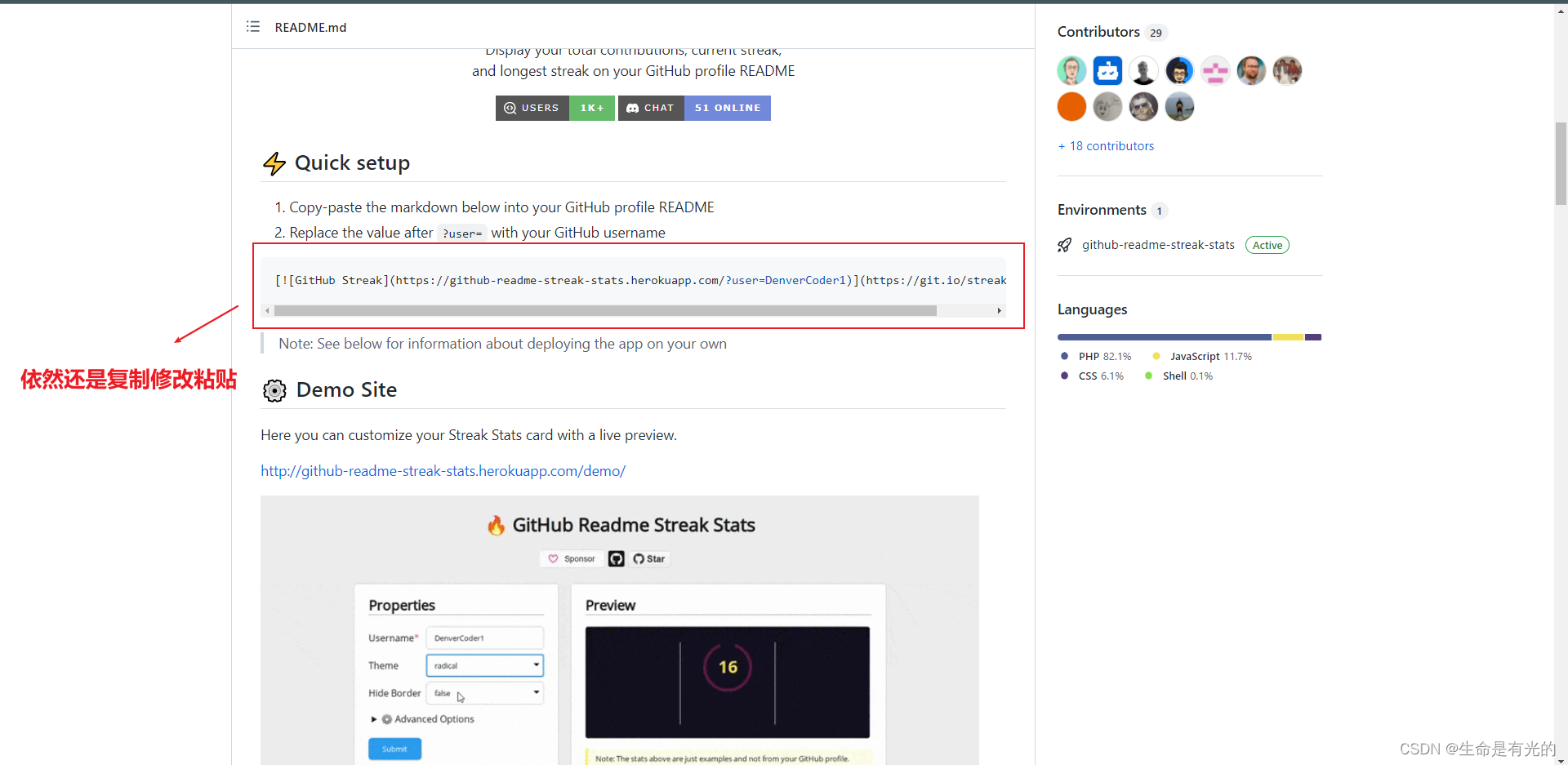The width and height of the screenshot is (1568, 765).
Task: Click the gray animal contributor avatar
Action: 1107,107
